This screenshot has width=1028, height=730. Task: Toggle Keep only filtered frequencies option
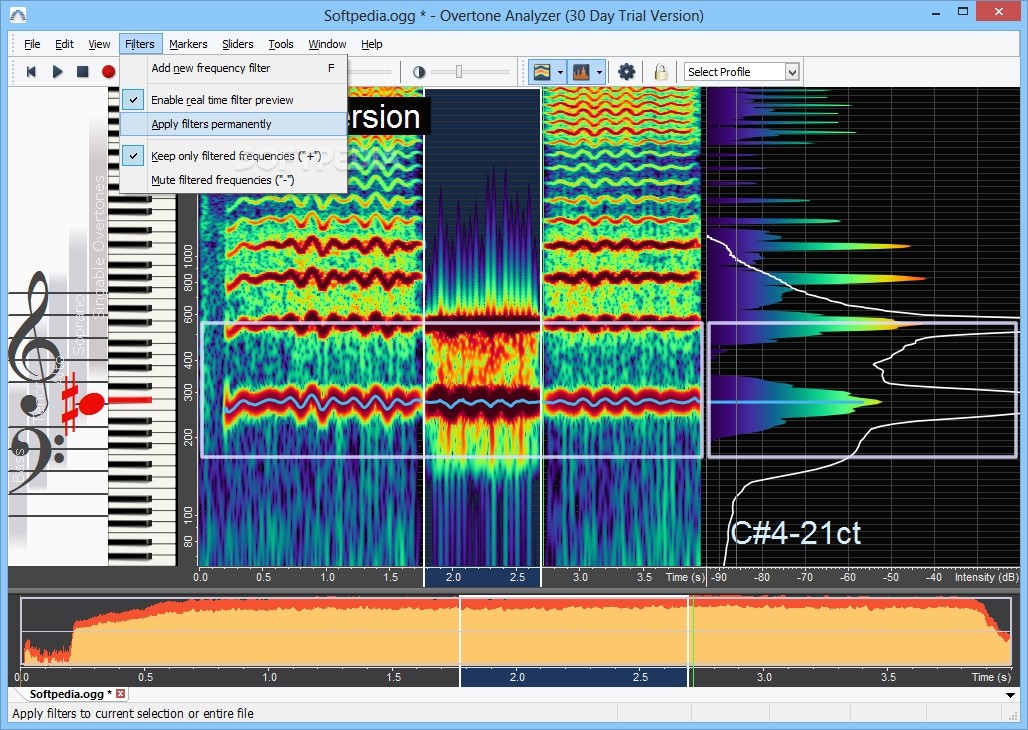click(233, 156)
